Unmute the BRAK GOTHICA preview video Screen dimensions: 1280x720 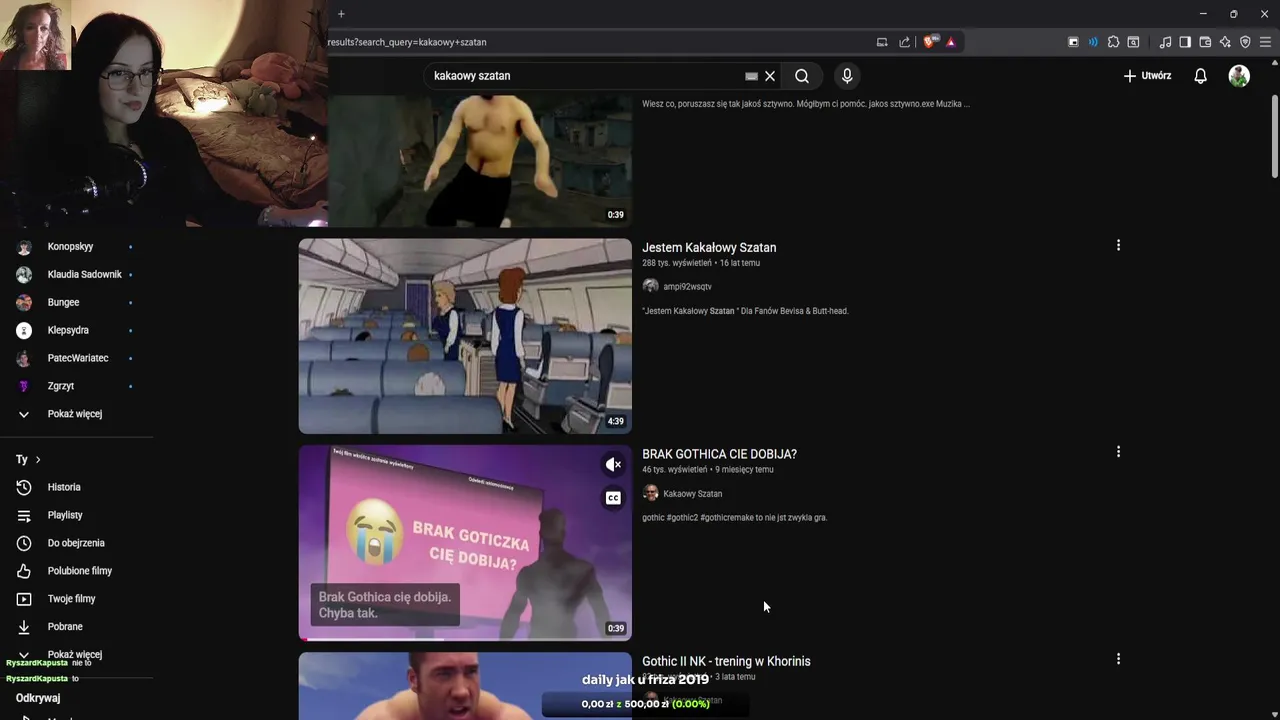[x=613, y=464]
